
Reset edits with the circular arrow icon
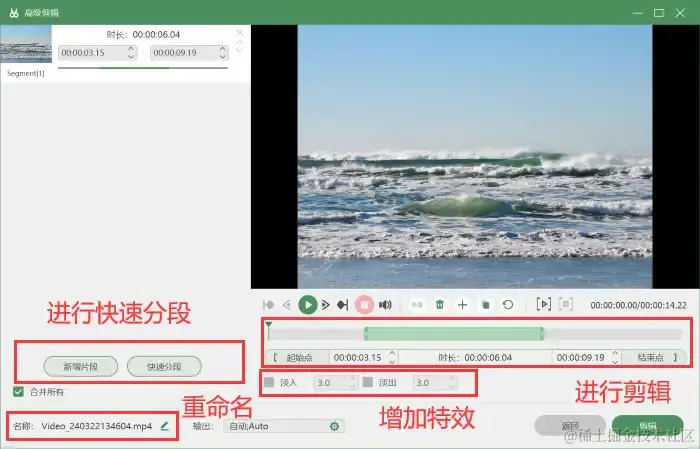[508, 305]
